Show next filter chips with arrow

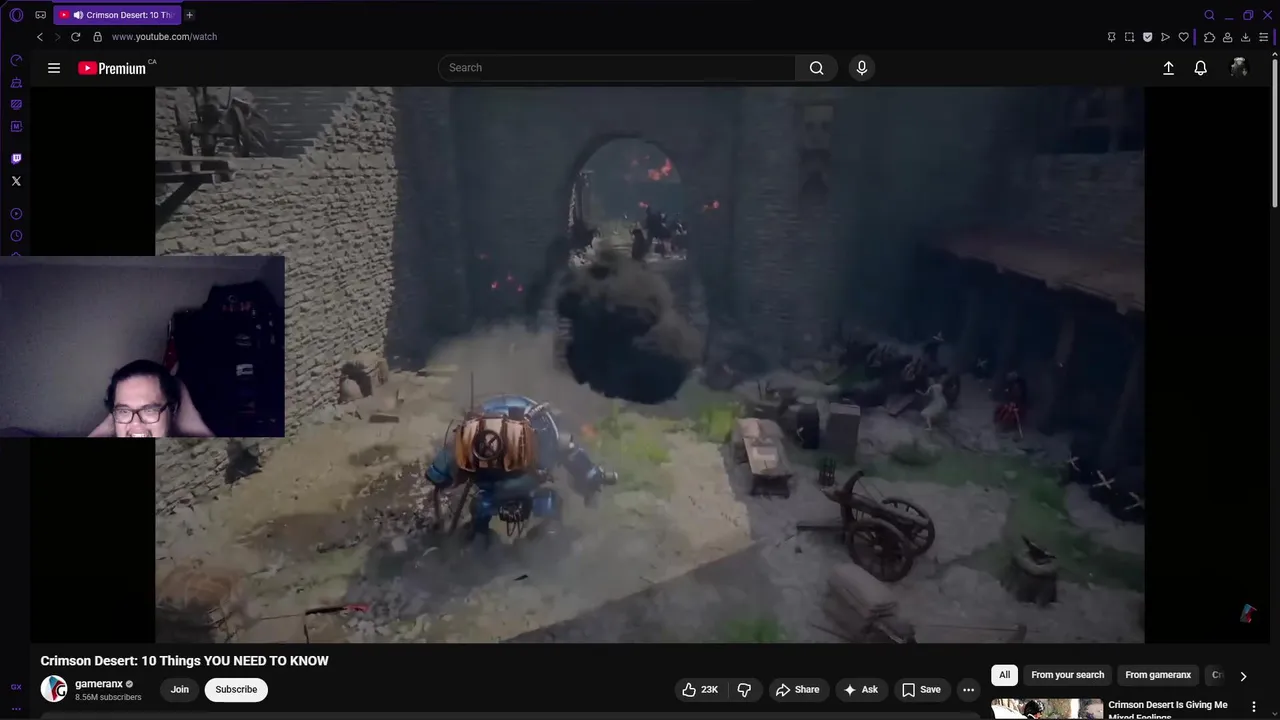(1243, 676)
